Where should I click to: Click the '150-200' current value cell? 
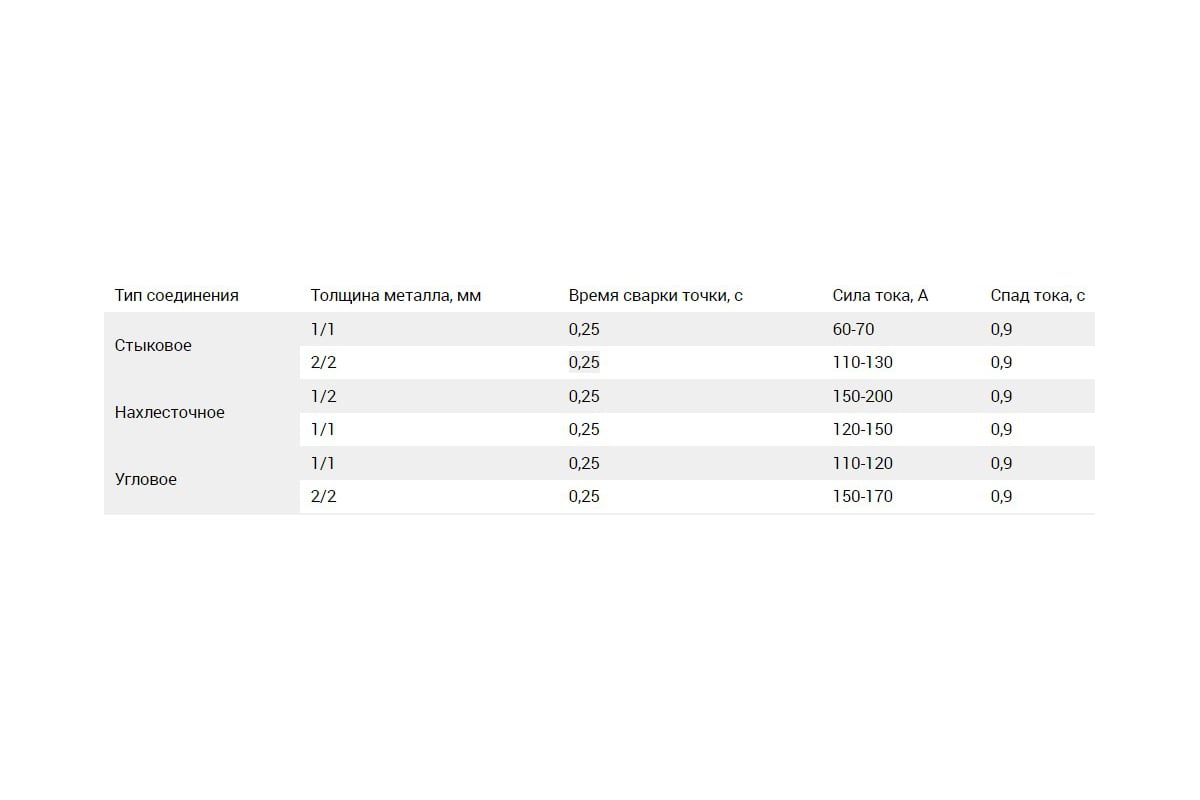point(863,396)
